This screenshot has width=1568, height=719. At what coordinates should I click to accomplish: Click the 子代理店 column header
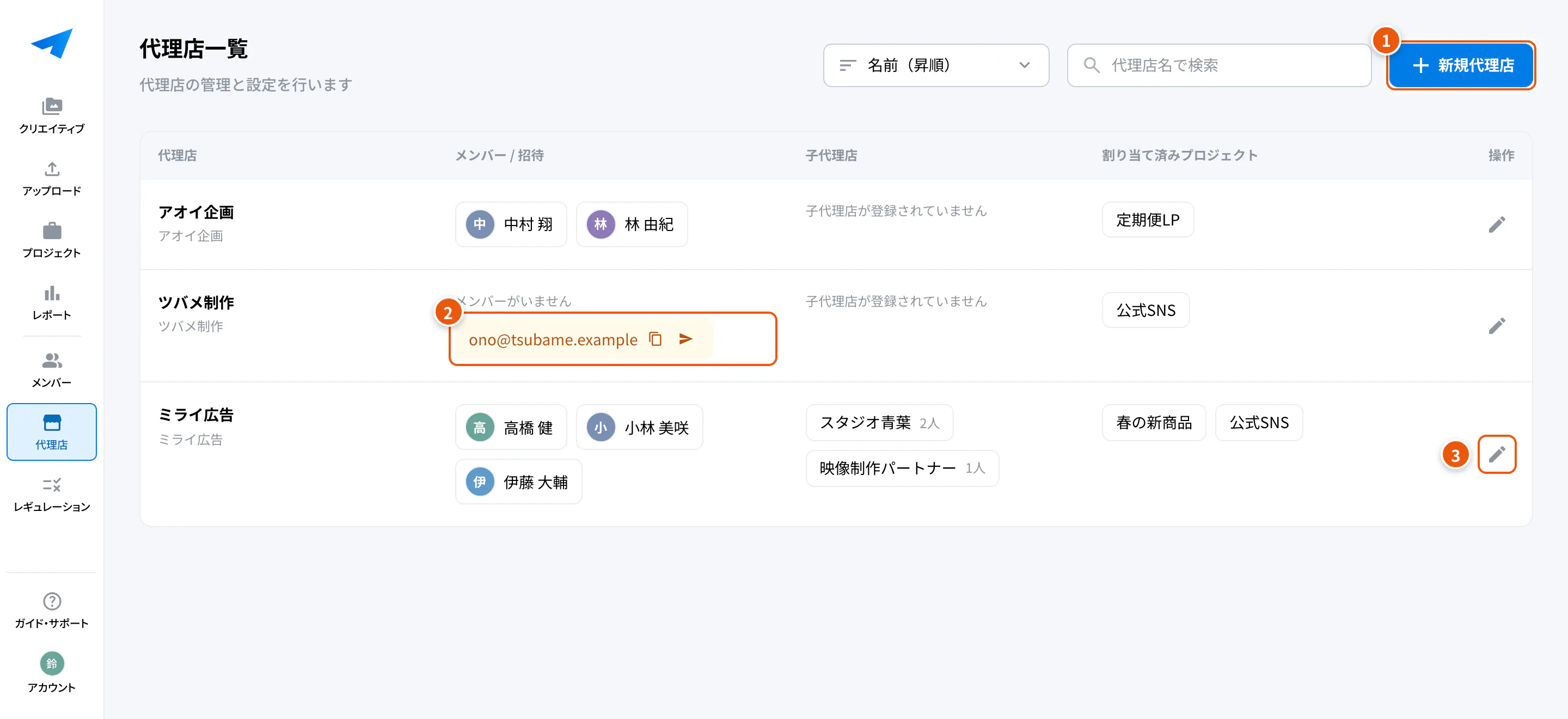coord(831,155)
